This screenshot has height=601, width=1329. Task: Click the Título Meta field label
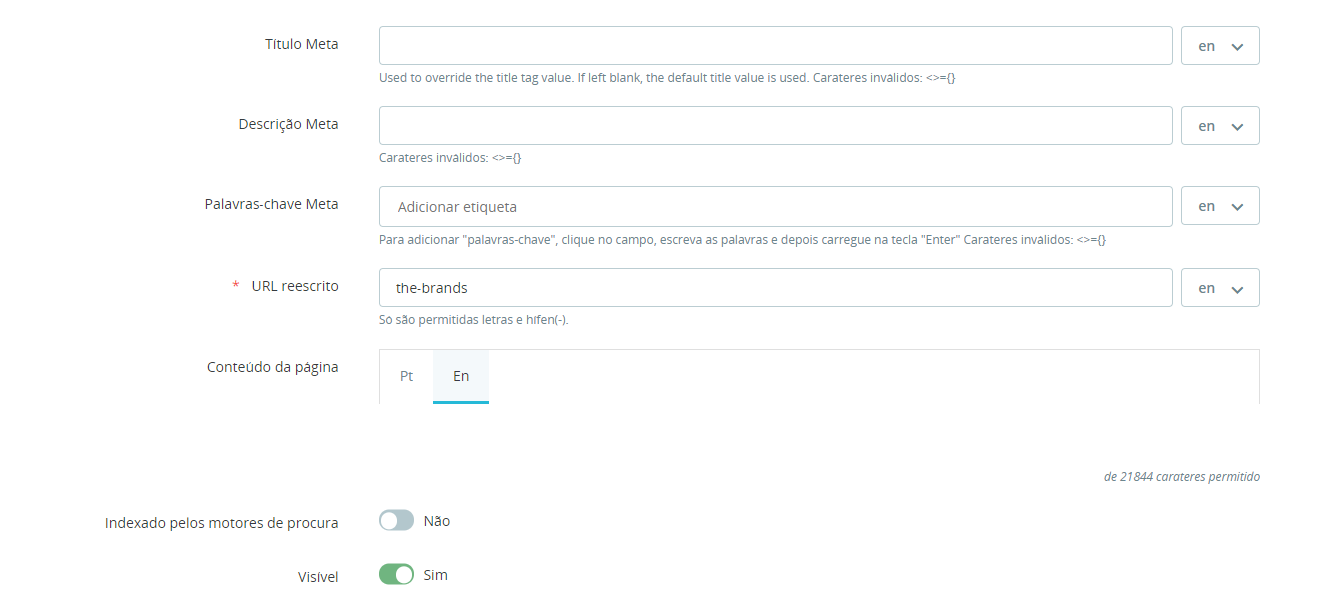(301, 44)
